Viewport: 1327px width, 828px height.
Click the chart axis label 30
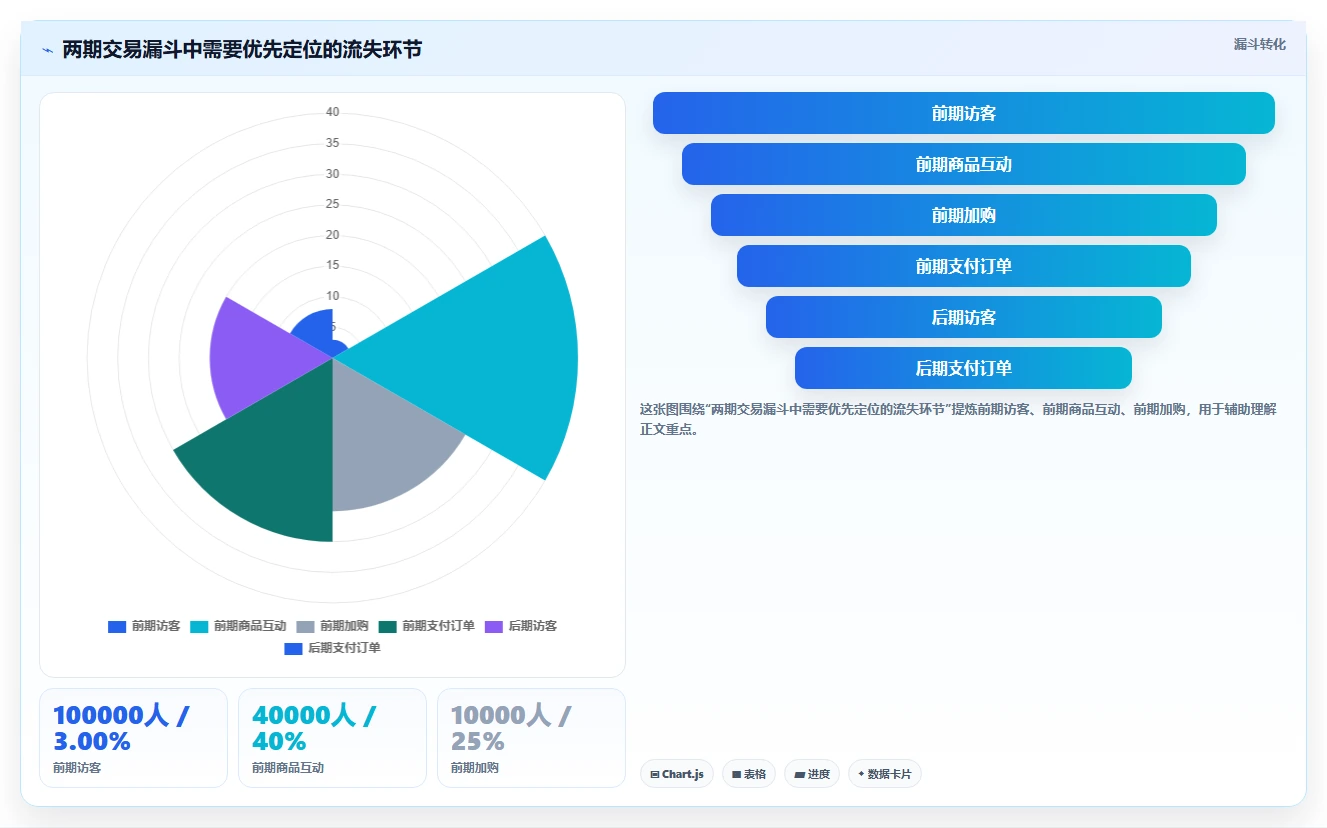pos(332,174)
